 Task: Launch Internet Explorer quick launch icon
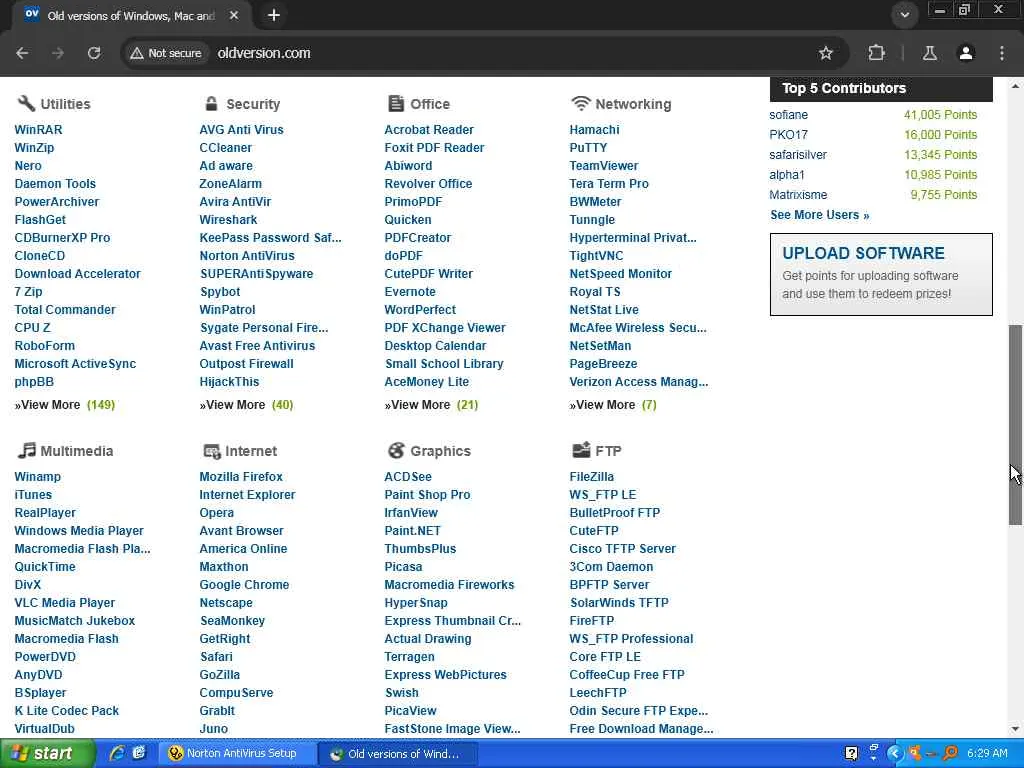(x=118, y=754)
